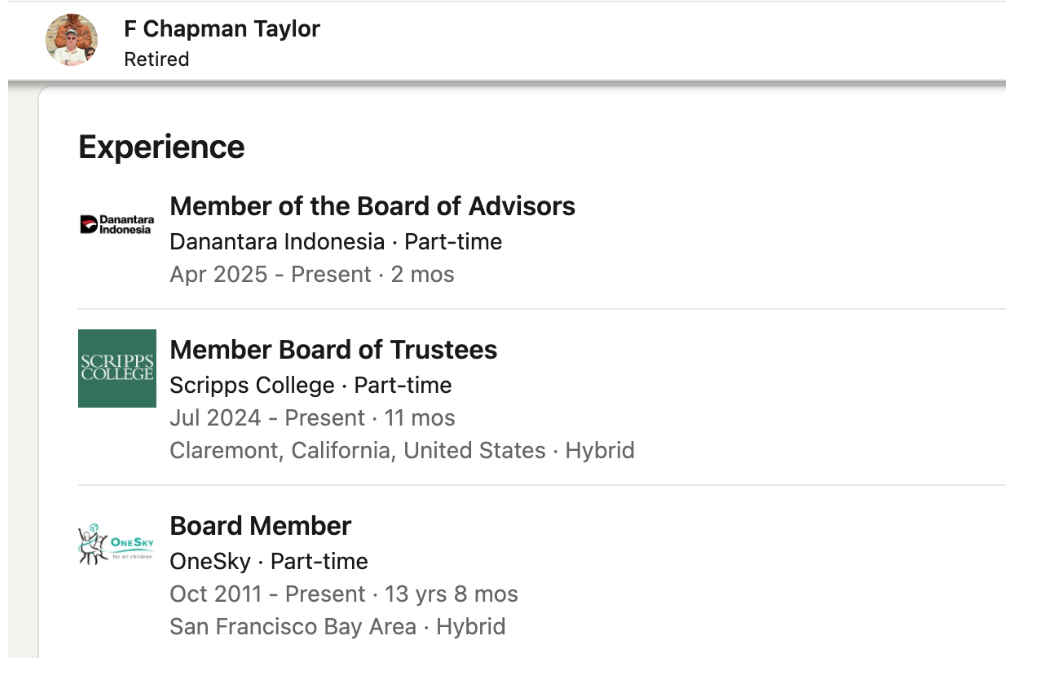1062x678 pixels.
Task: Click the Retired headline under the name
Action: [156, 59]
